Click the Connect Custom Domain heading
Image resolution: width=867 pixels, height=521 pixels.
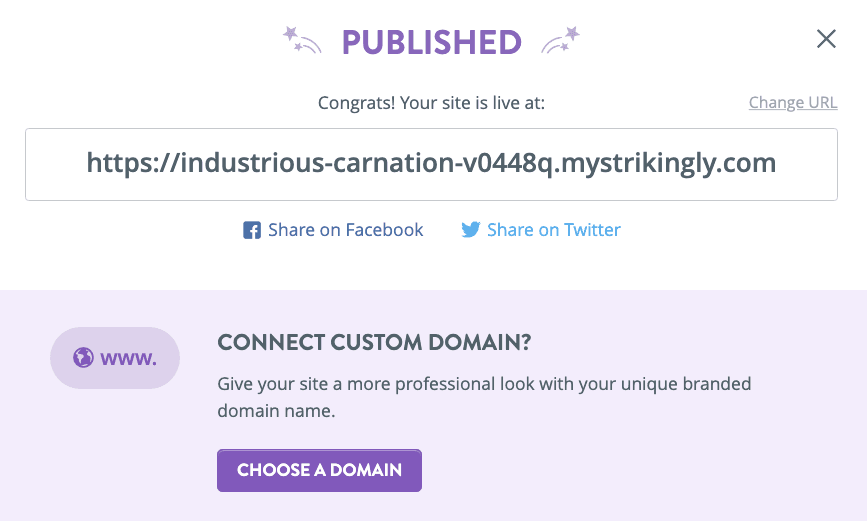point(374,343)
